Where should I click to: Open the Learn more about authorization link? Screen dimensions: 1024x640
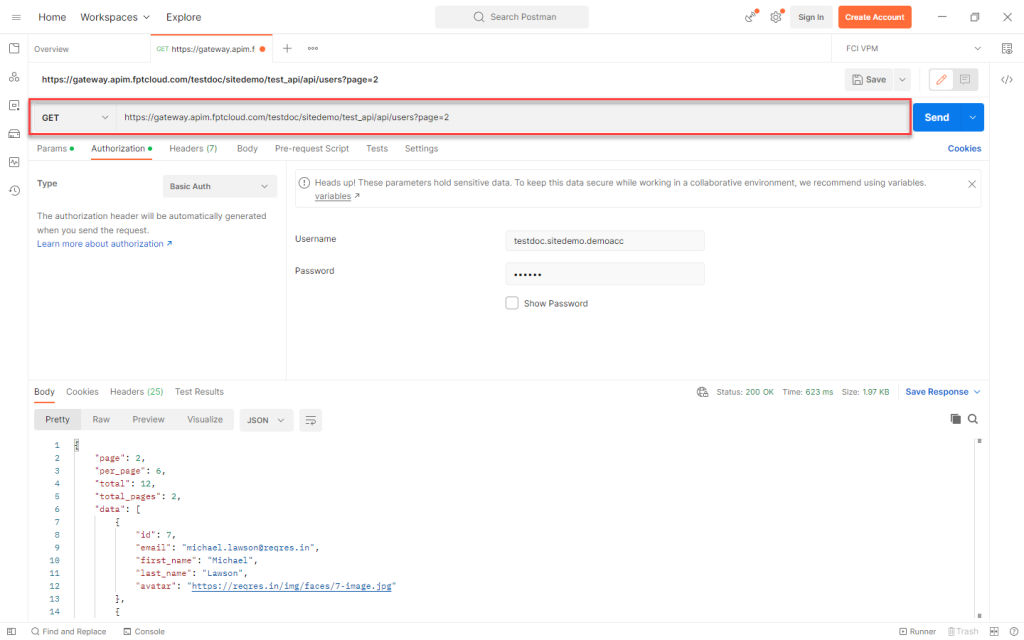(x=100, y=243)
